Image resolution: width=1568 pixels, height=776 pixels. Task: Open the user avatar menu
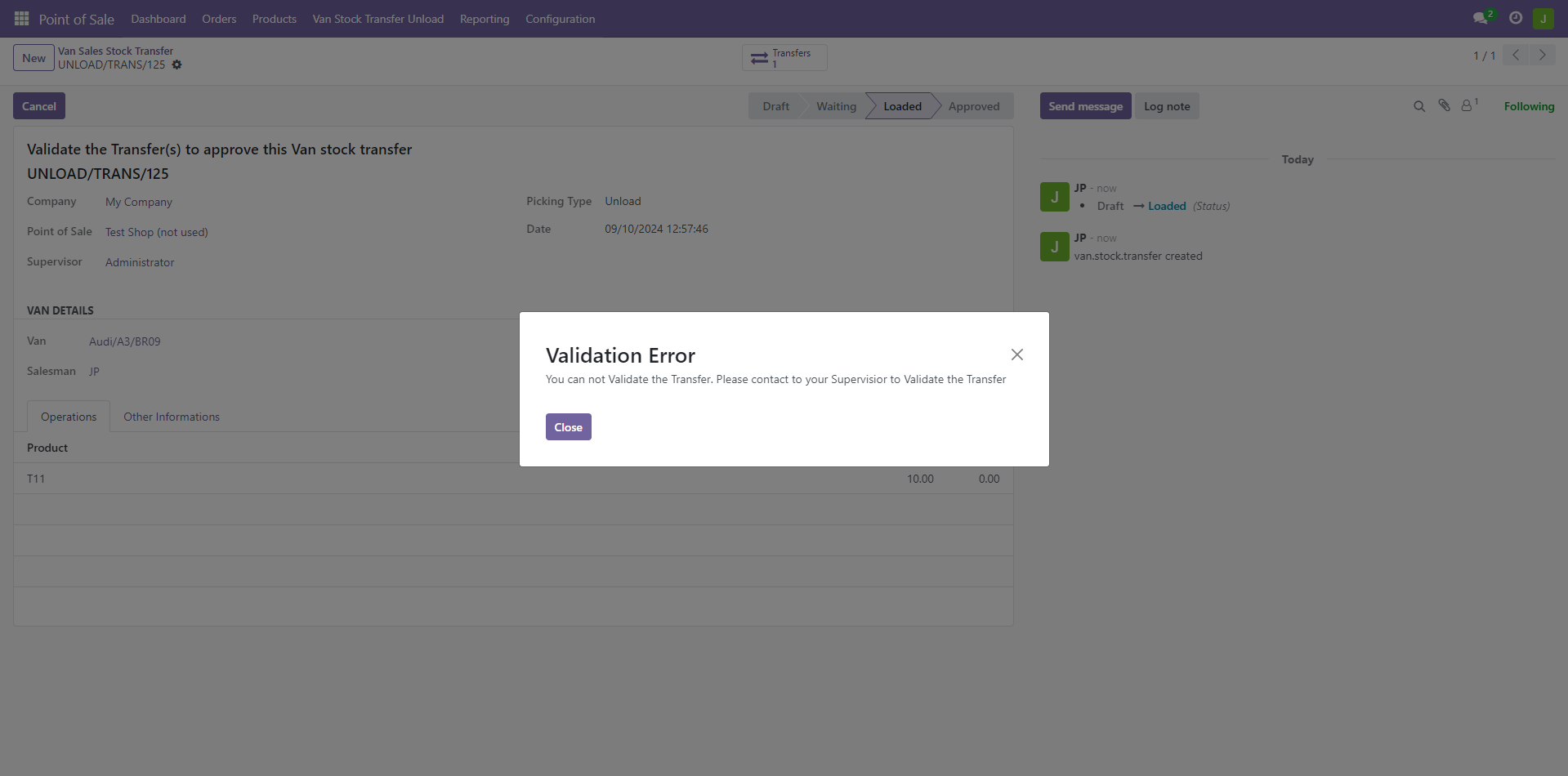[x=1543, y=17]
